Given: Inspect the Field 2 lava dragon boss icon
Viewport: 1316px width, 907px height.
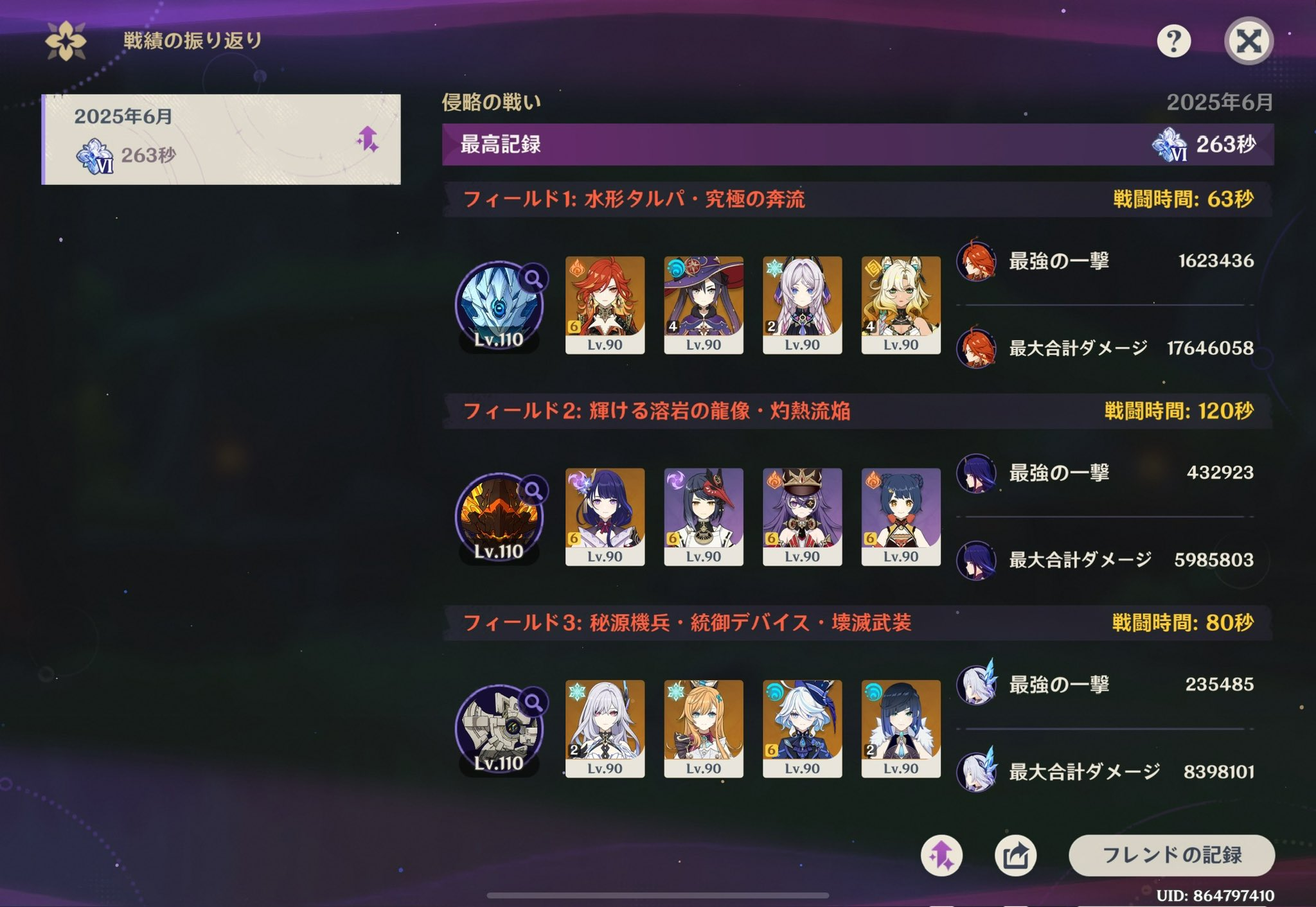Looking at the screenshot, I should click(x=499, y=518).
